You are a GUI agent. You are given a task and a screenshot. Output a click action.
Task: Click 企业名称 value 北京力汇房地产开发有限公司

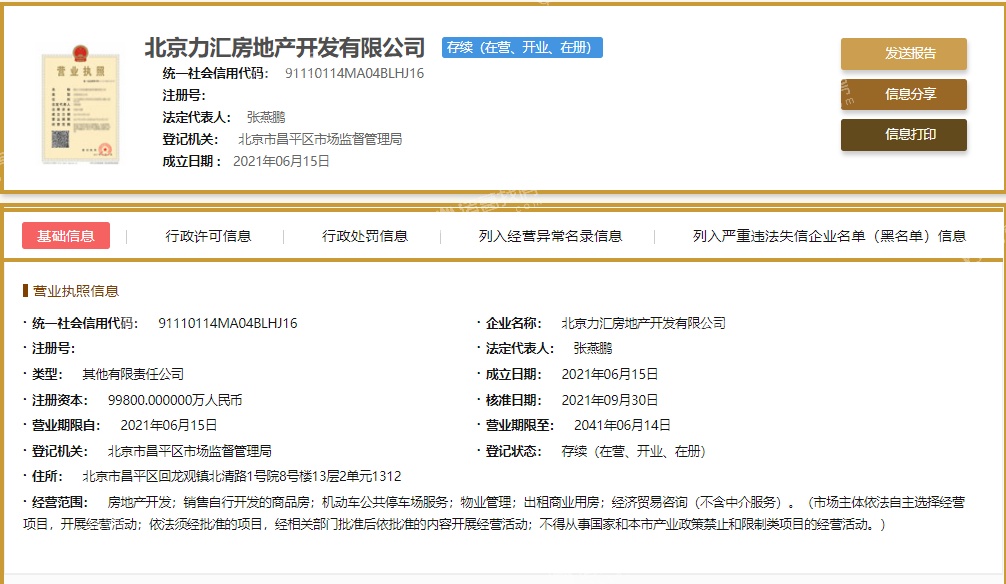(644, 323)
